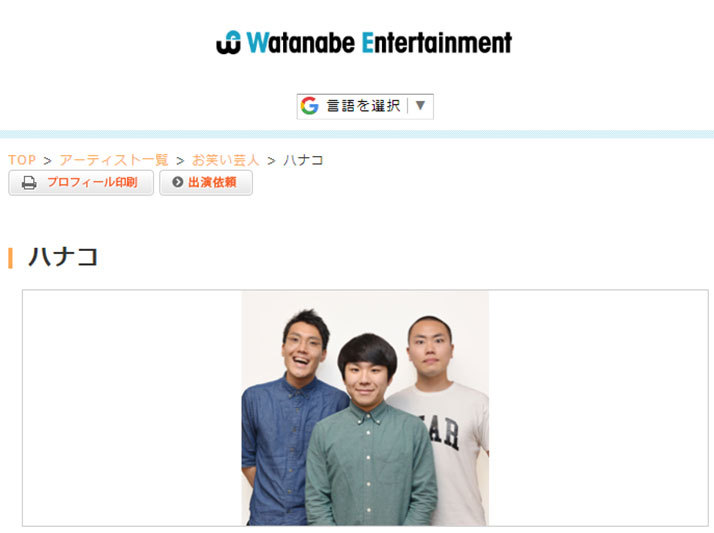
Task: Click the Watanabe Entertainment logo icon
Action: click(x=229, y=43)
